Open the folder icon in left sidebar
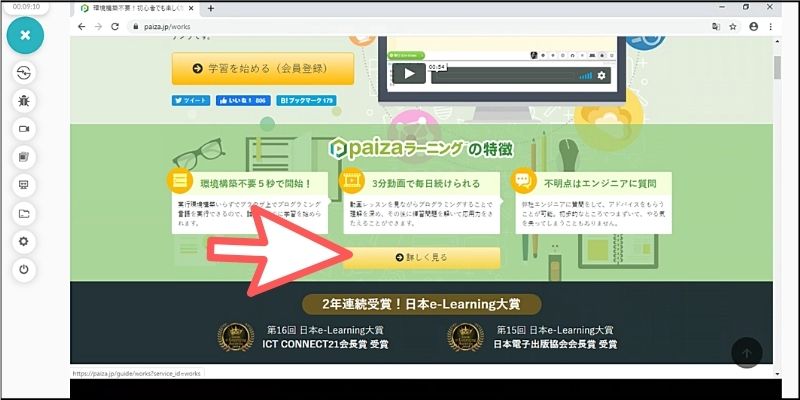This screenshot has height=400, width=800. [24, 213]
